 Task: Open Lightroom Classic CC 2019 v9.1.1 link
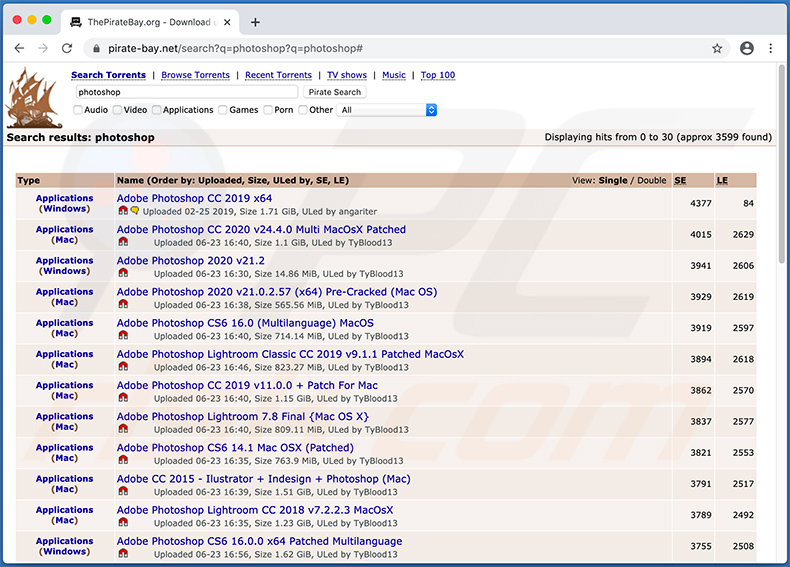tap(290, 354)
